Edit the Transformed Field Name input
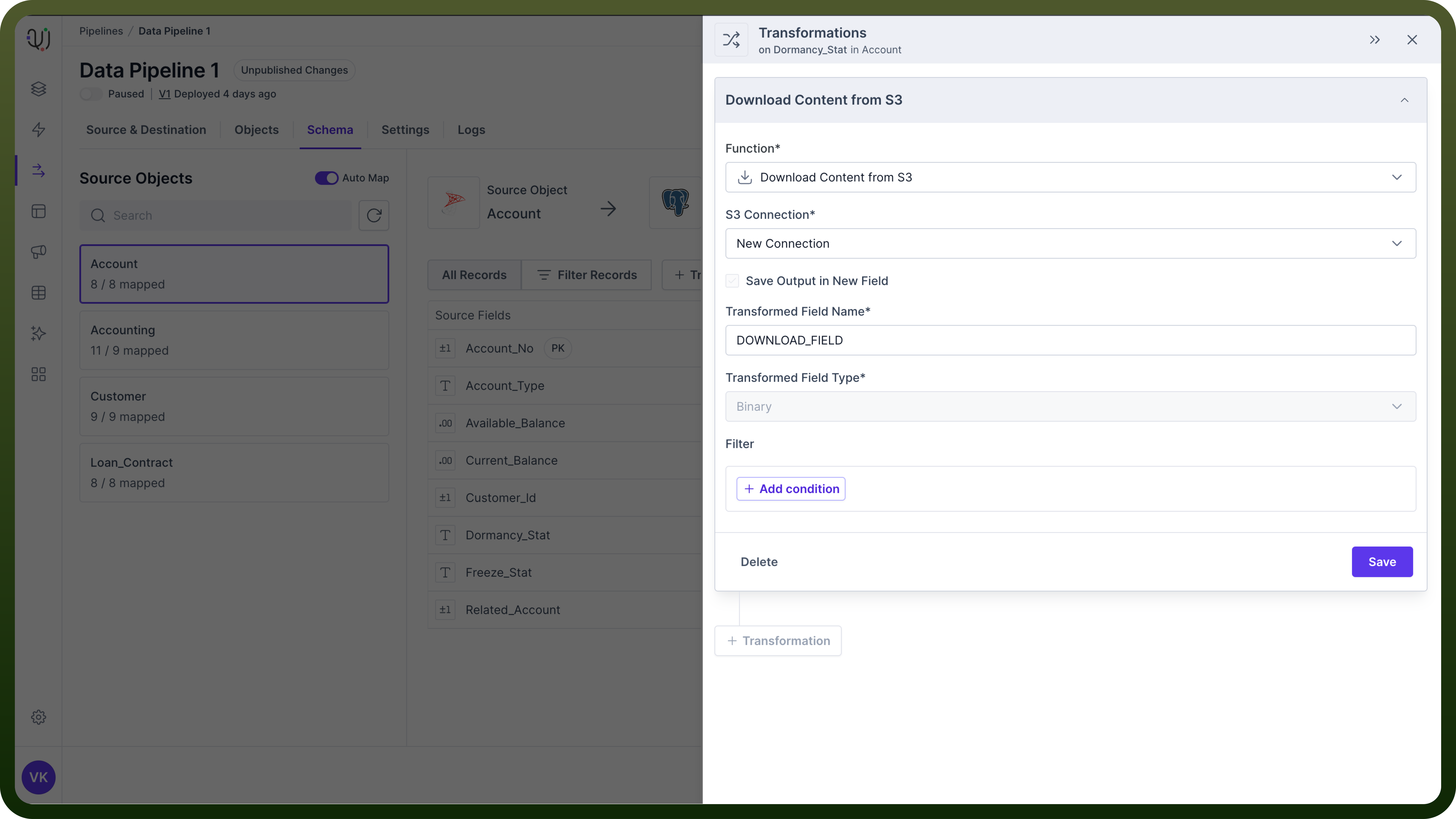This screenshot has height=819, width=1456. click(1070, 340)
